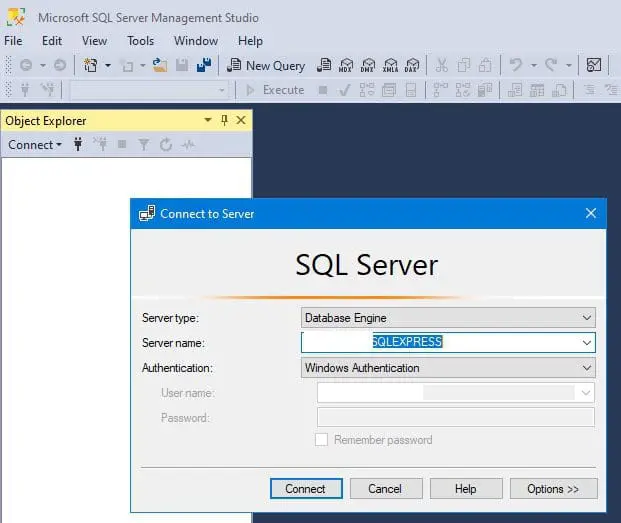Open the Connect dropdown in Object Explorer

[x=35, y=145]
